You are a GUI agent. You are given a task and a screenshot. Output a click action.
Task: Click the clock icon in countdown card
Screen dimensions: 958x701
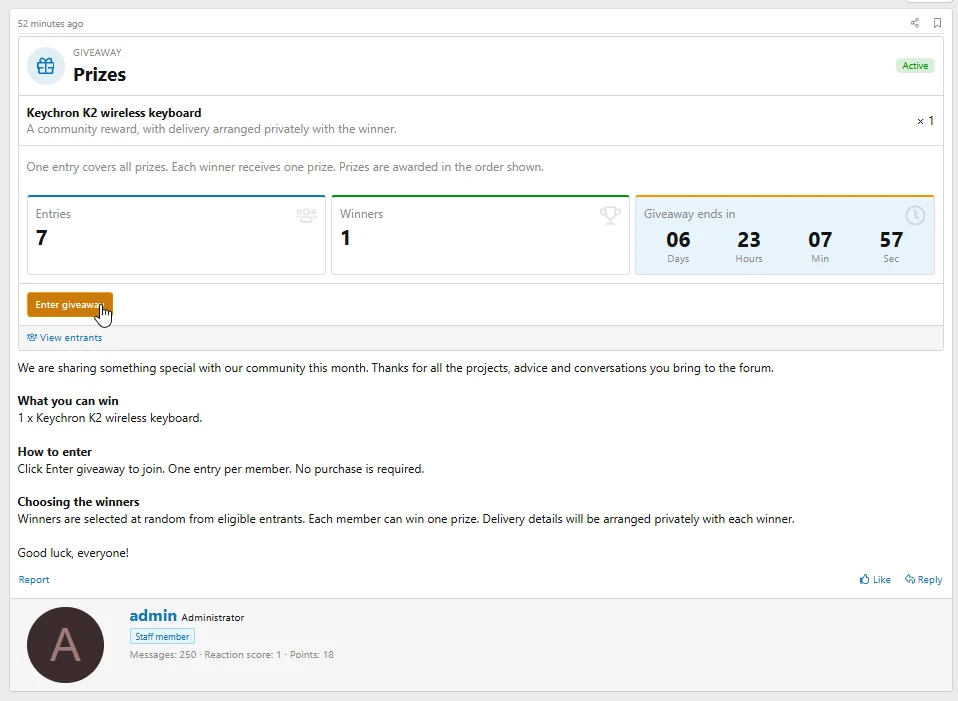pyautogui.click(x=915, y=215)
